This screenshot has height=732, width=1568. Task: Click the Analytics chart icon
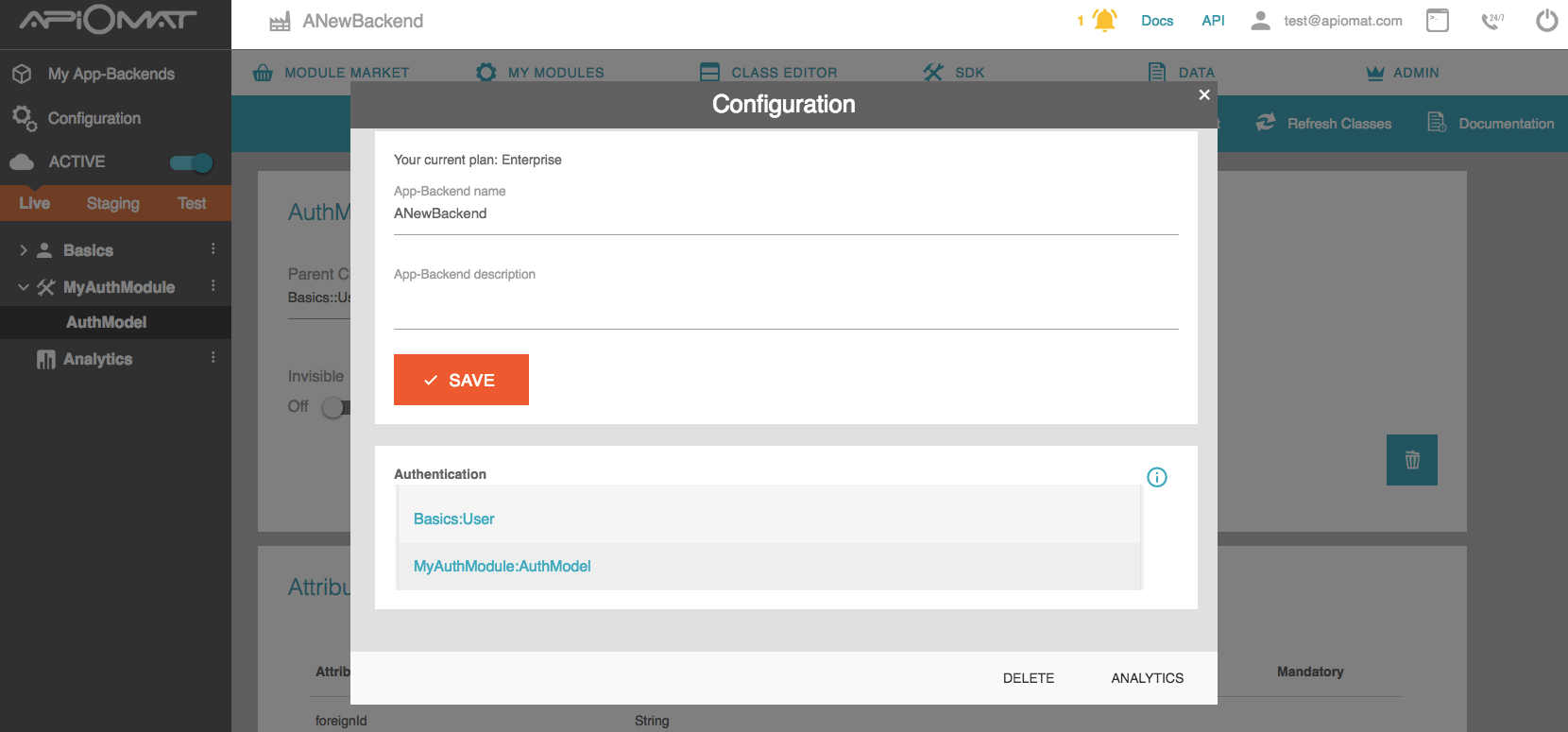point(46,359)
